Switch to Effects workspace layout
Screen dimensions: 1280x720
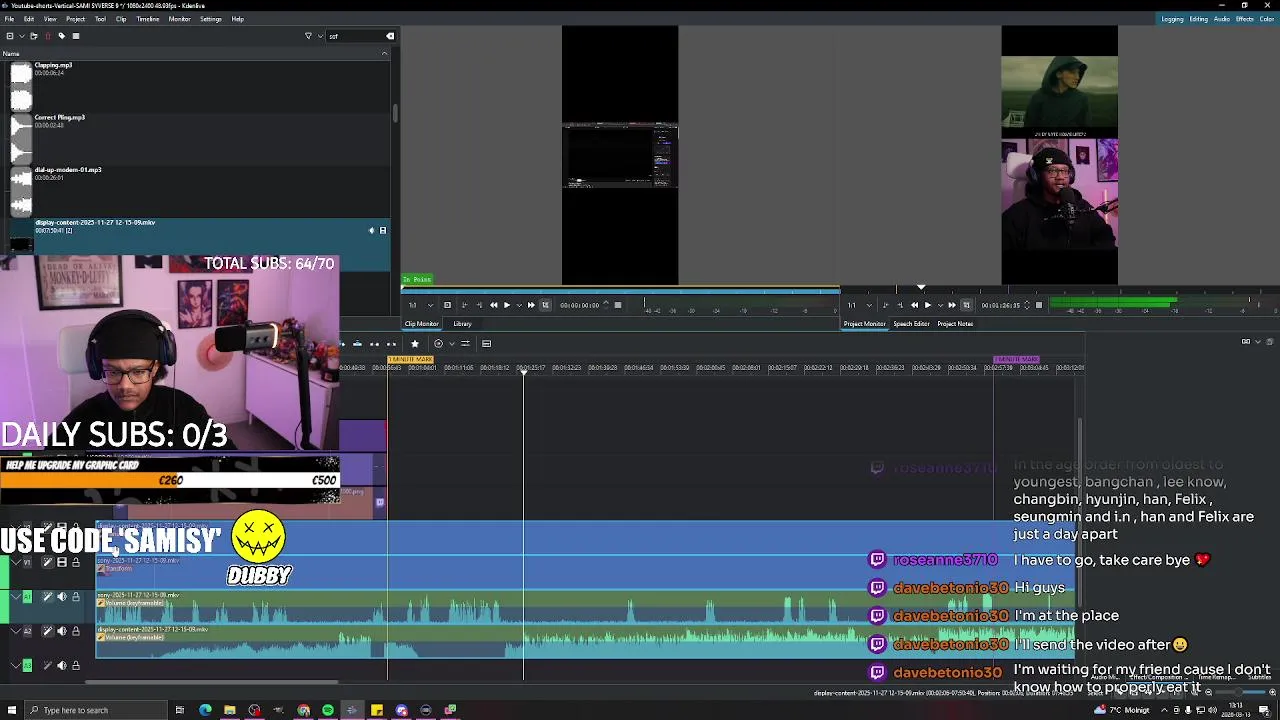pyautogui.click(x=1245, y=19)
